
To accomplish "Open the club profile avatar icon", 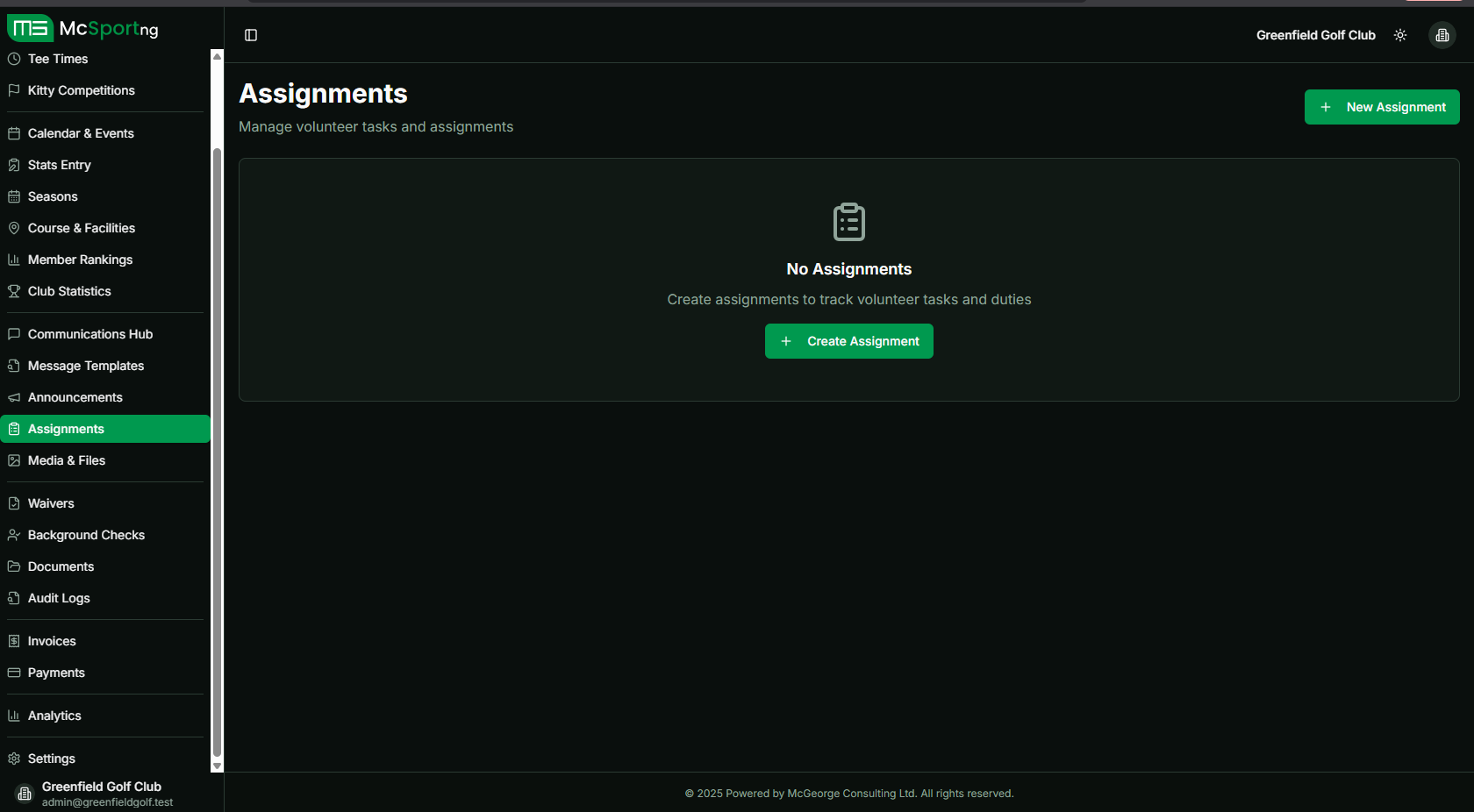I will 1442,35.
